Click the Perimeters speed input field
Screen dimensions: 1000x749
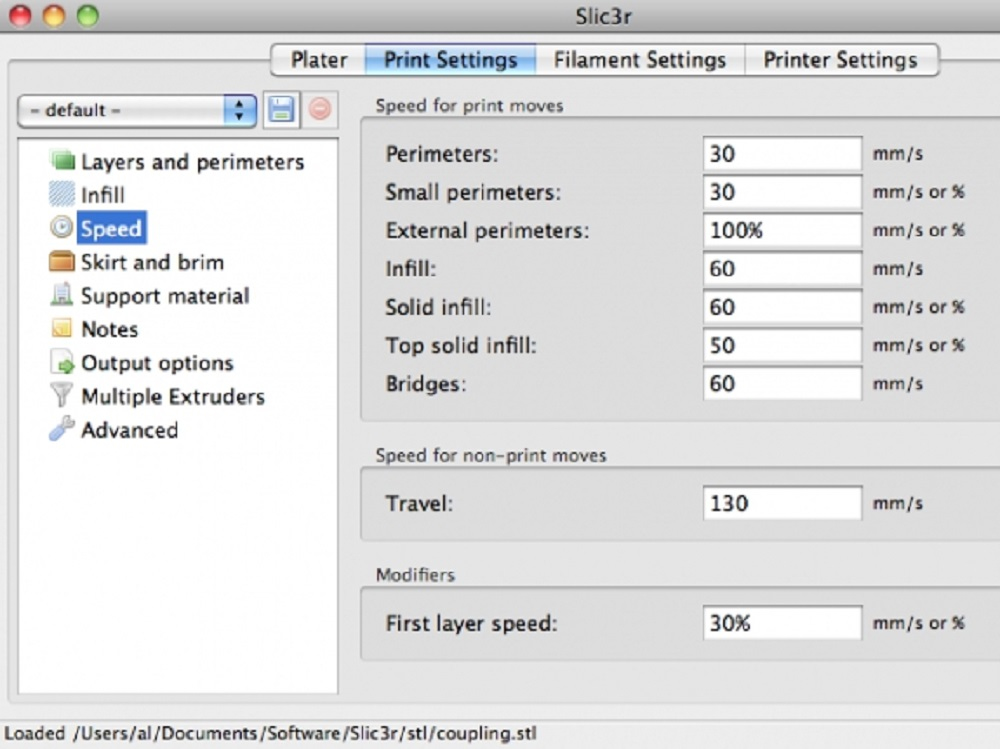pos(783,154)
